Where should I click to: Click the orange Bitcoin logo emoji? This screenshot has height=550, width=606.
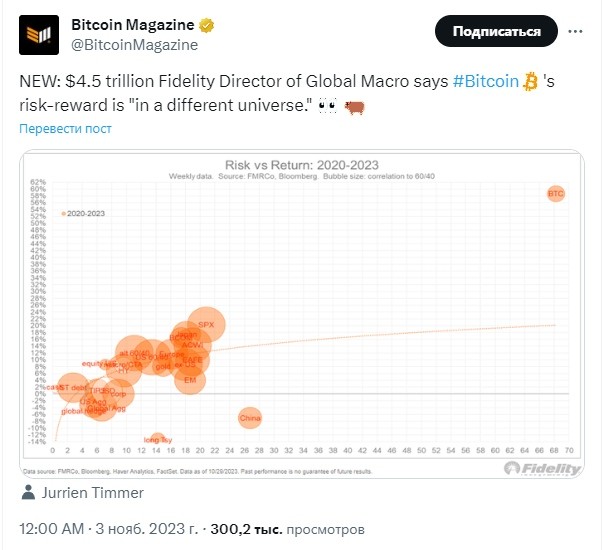click(530, 82)
